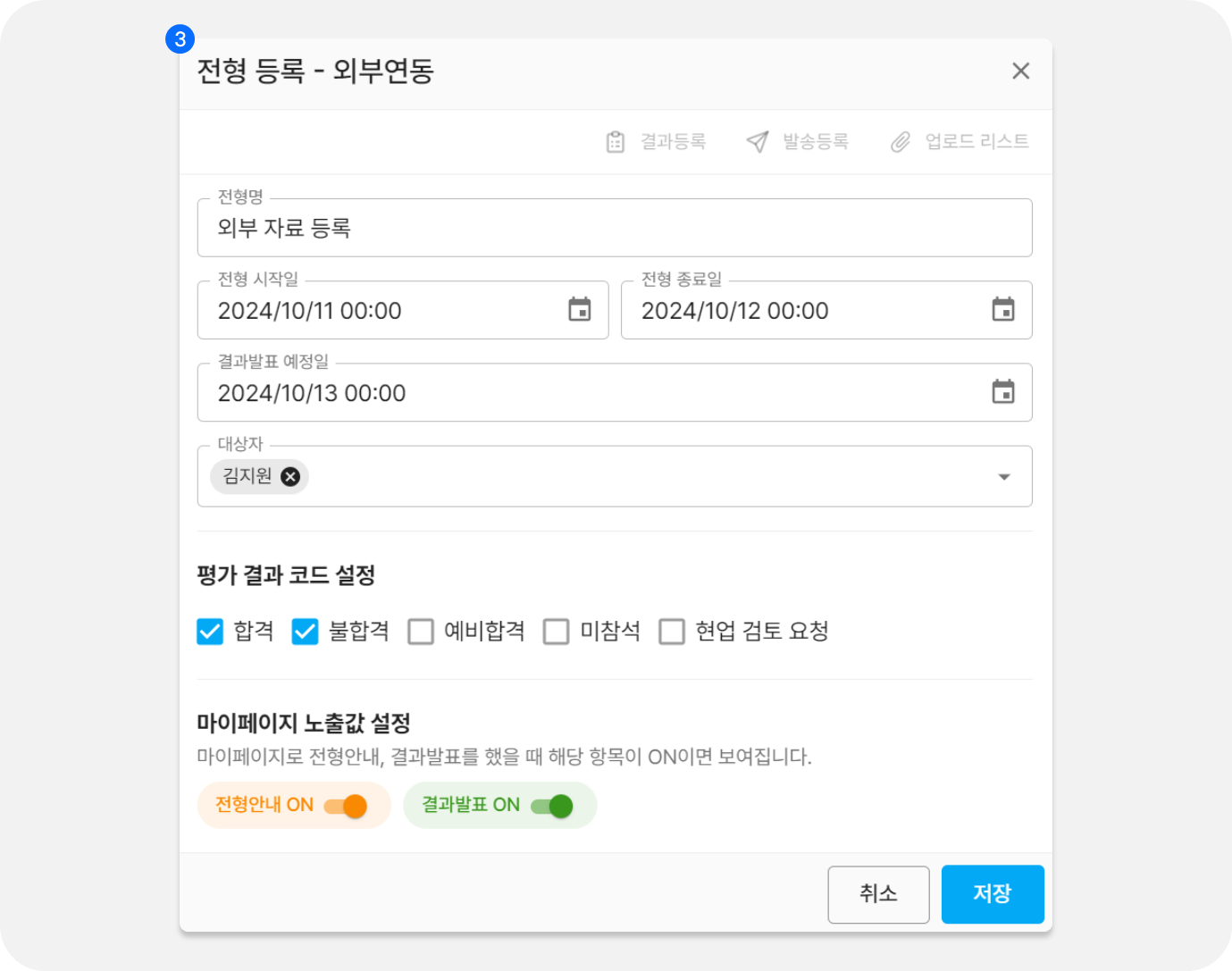Screen dimensions: 1232x971
Task: Remove the 김지원 chip
Action: [290, 477]
